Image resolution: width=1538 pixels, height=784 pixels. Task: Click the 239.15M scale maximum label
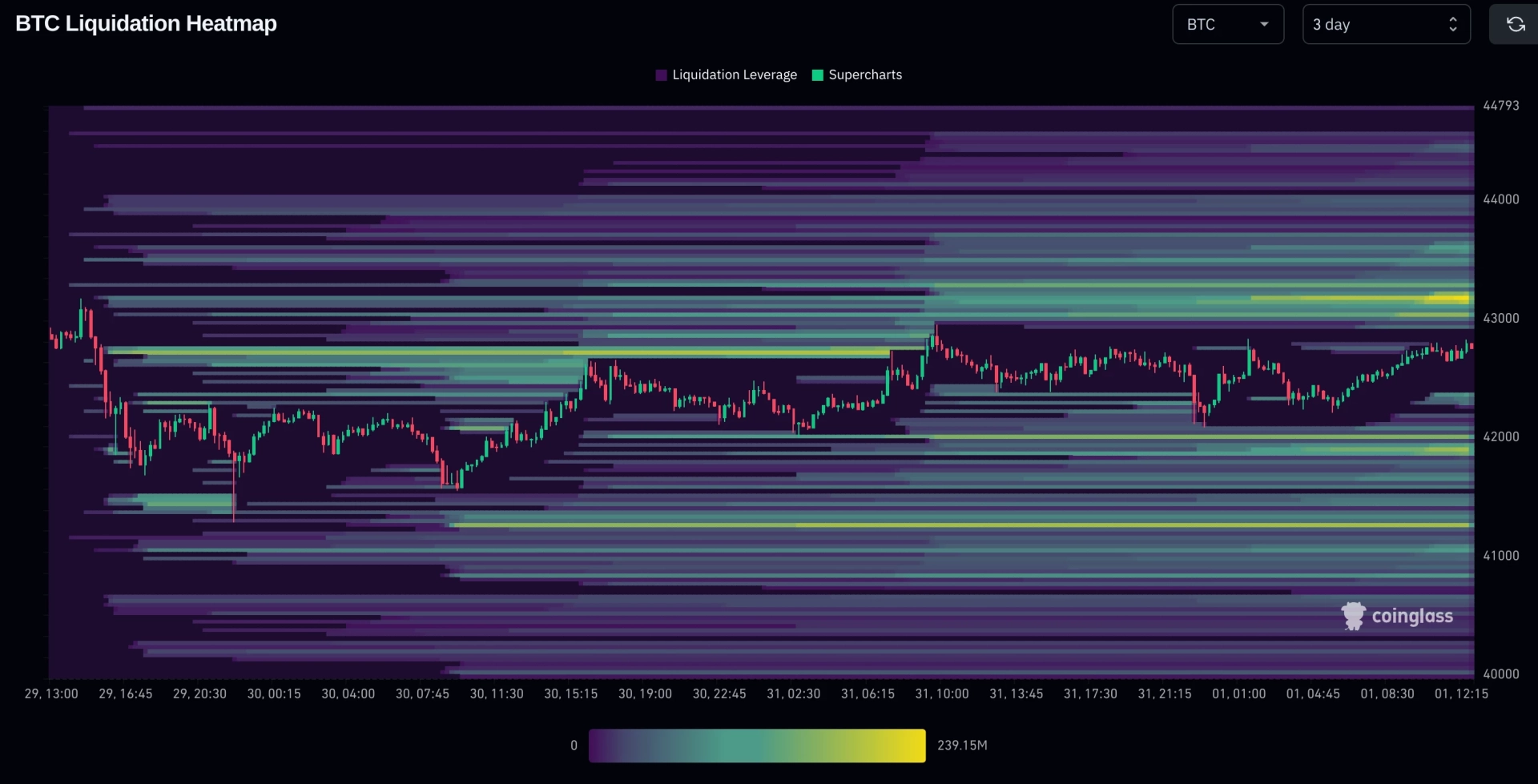(962, 746)
